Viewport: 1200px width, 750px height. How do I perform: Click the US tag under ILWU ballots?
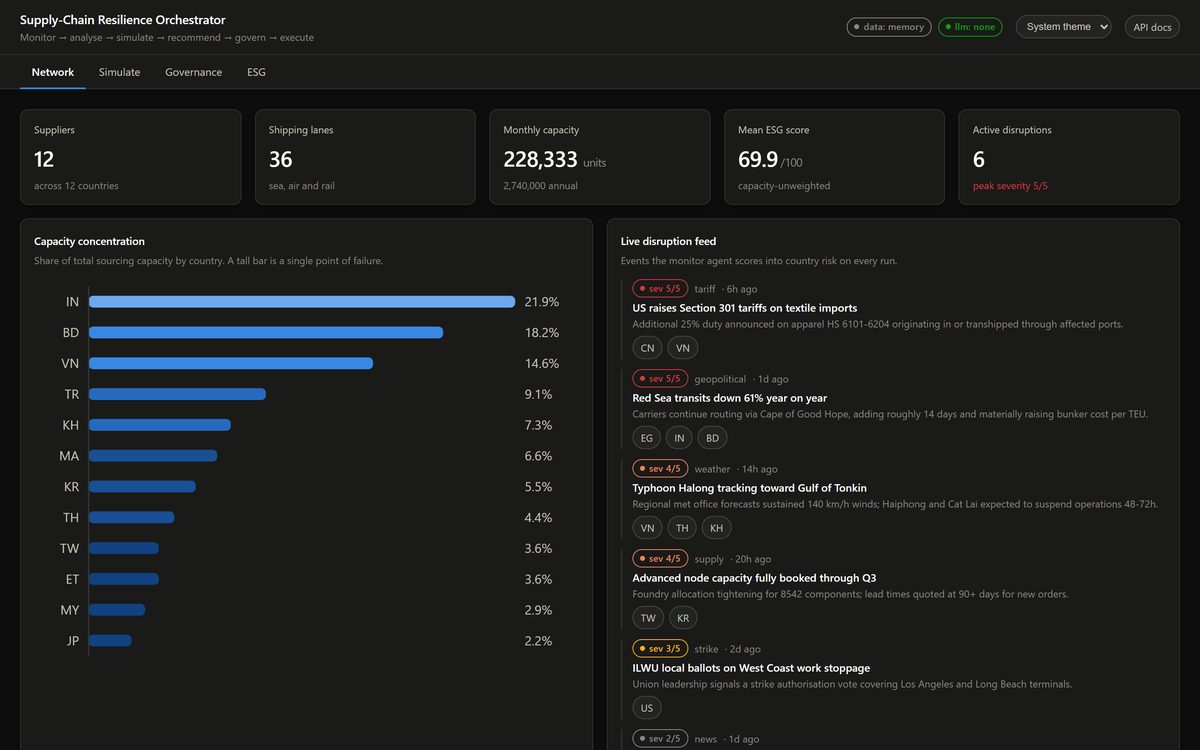[x=647, y=708]
